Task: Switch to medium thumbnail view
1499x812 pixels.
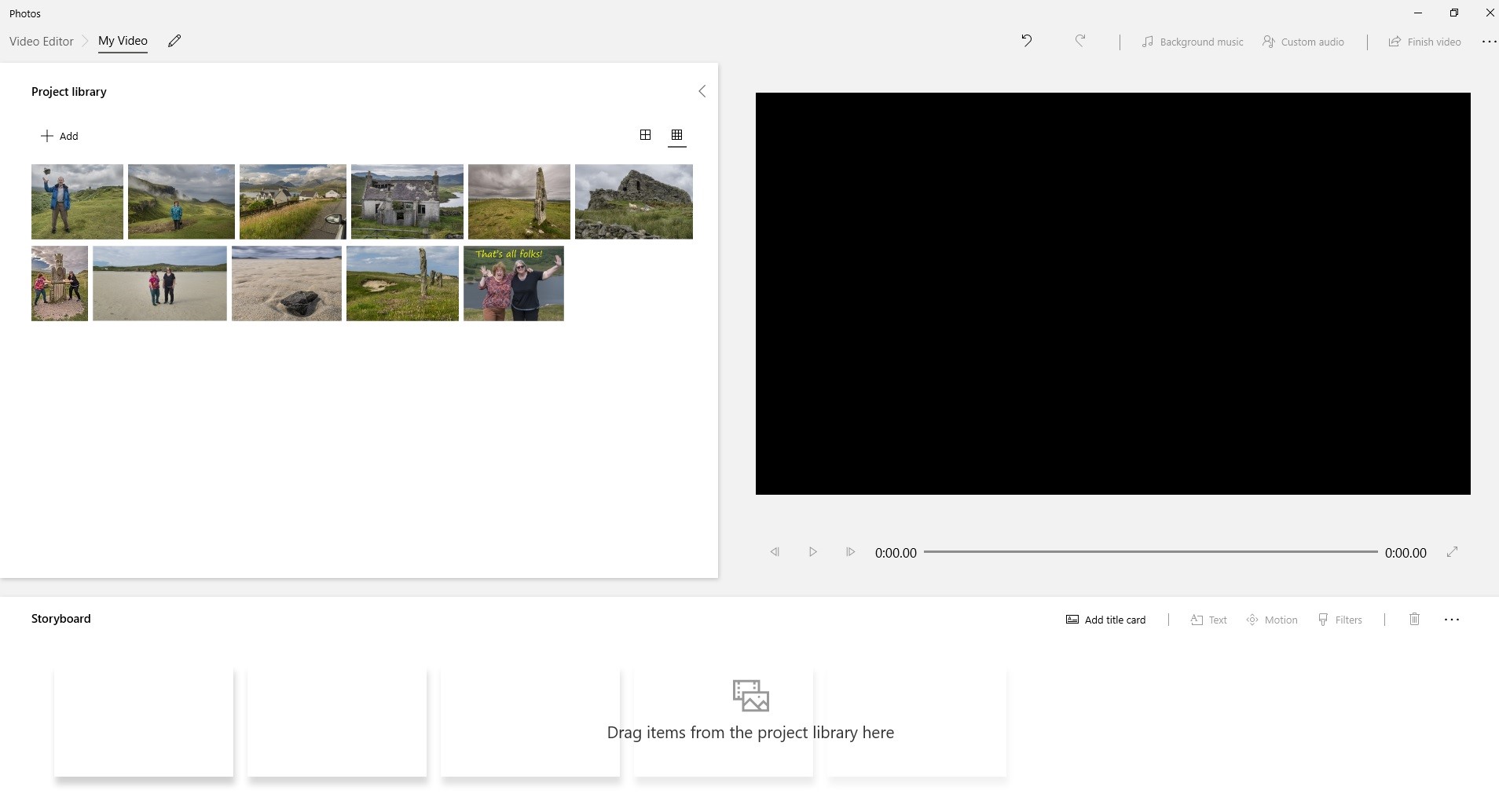Action: point(645,135)
